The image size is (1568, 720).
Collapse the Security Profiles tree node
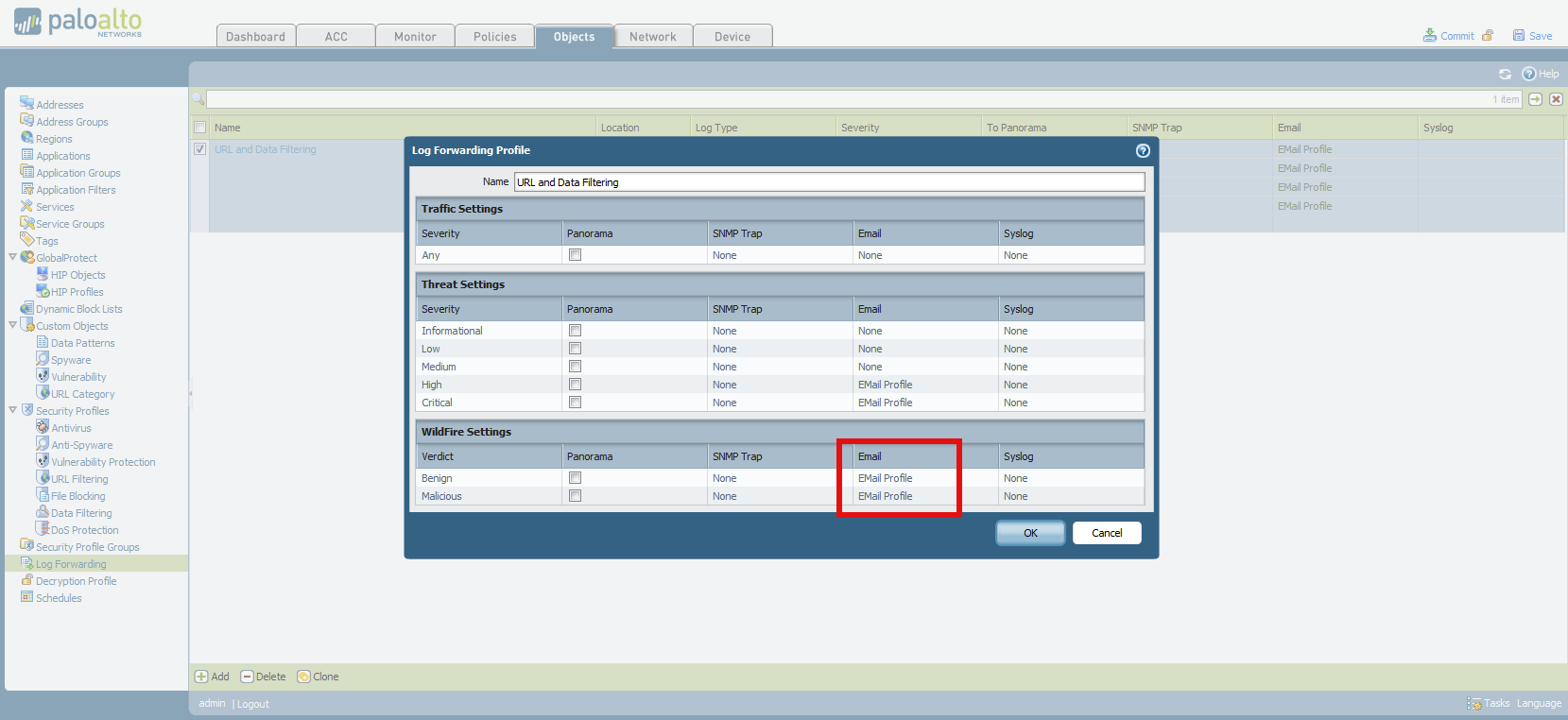[x=12, y=410]
